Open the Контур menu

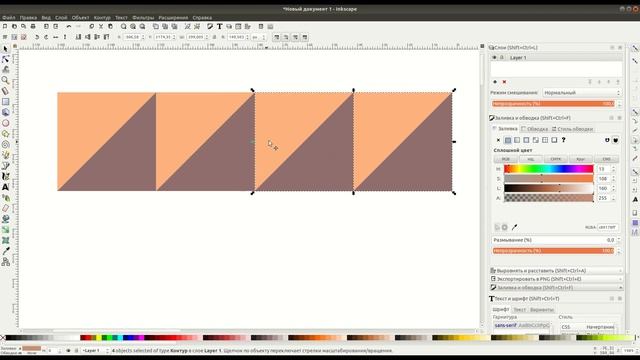coord(102,18)
